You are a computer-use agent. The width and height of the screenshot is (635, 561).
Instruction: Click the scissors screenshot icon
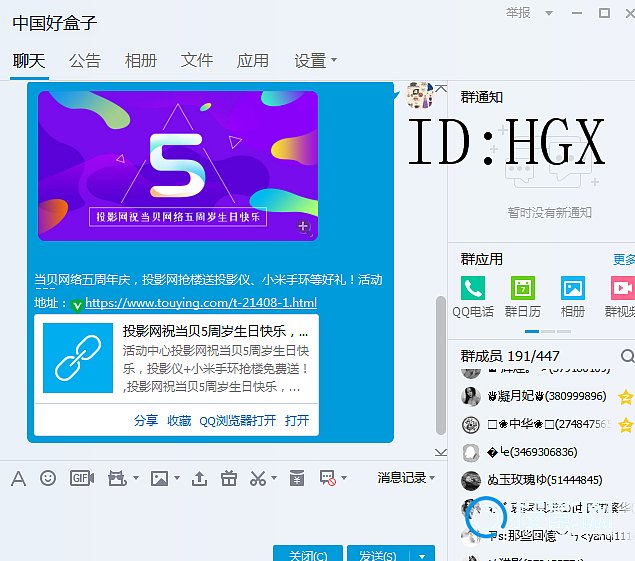tap(258, 478)
